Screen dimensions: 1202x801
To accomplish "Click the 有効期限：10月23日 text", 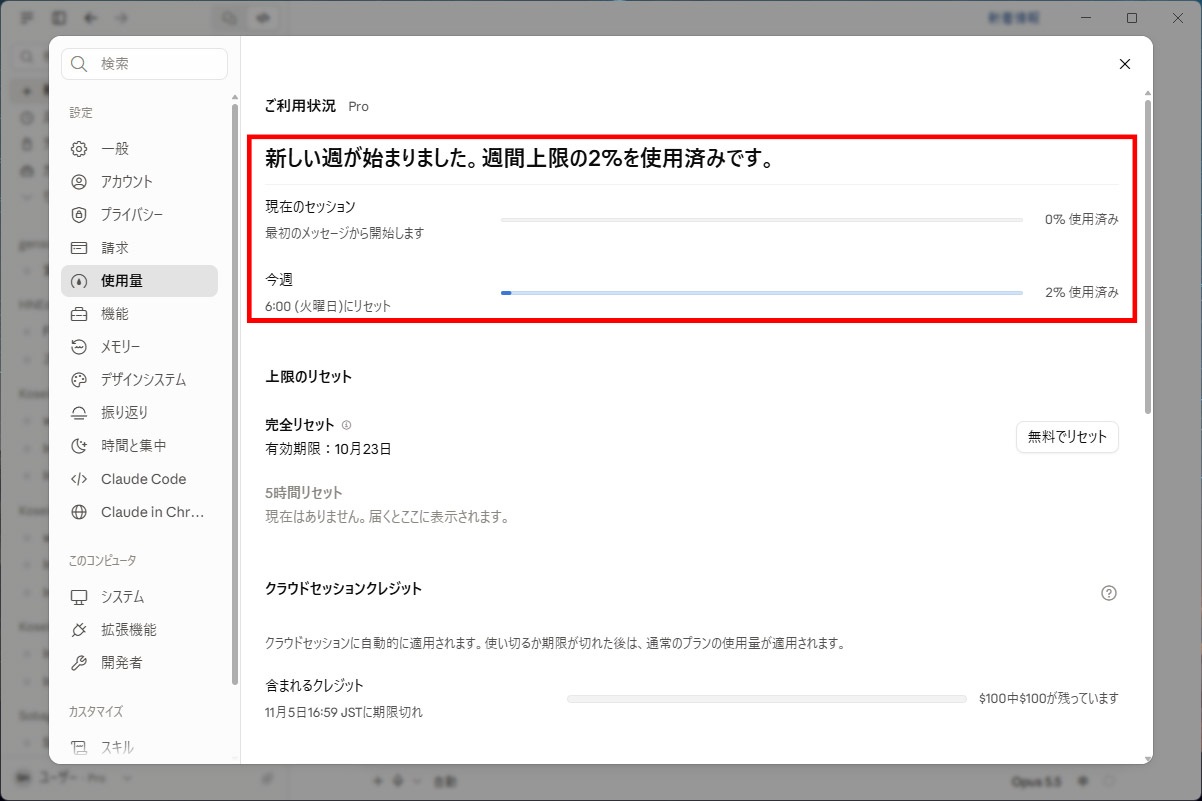I will pyautogui.click(x=328, y=450).
